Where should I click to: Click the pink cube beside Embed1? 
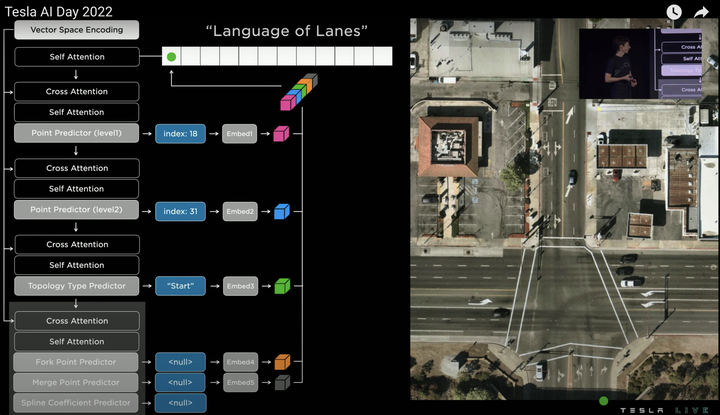[281, 134]
